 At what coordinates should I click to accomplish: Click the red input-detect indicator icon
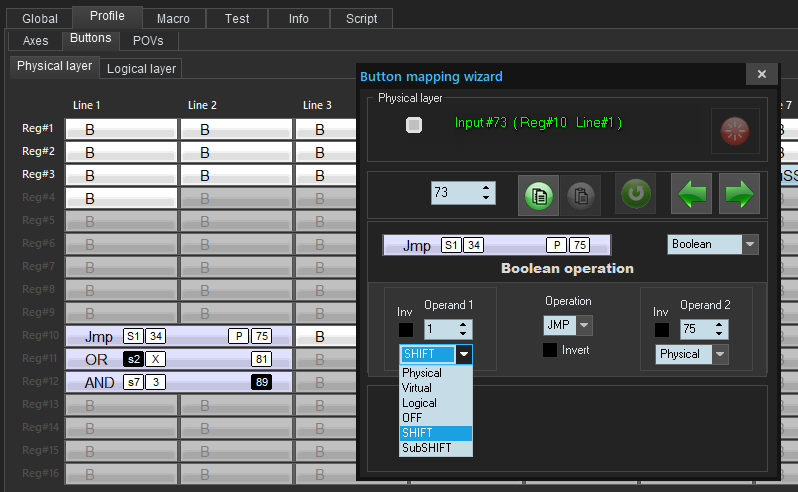click(735, 131)
